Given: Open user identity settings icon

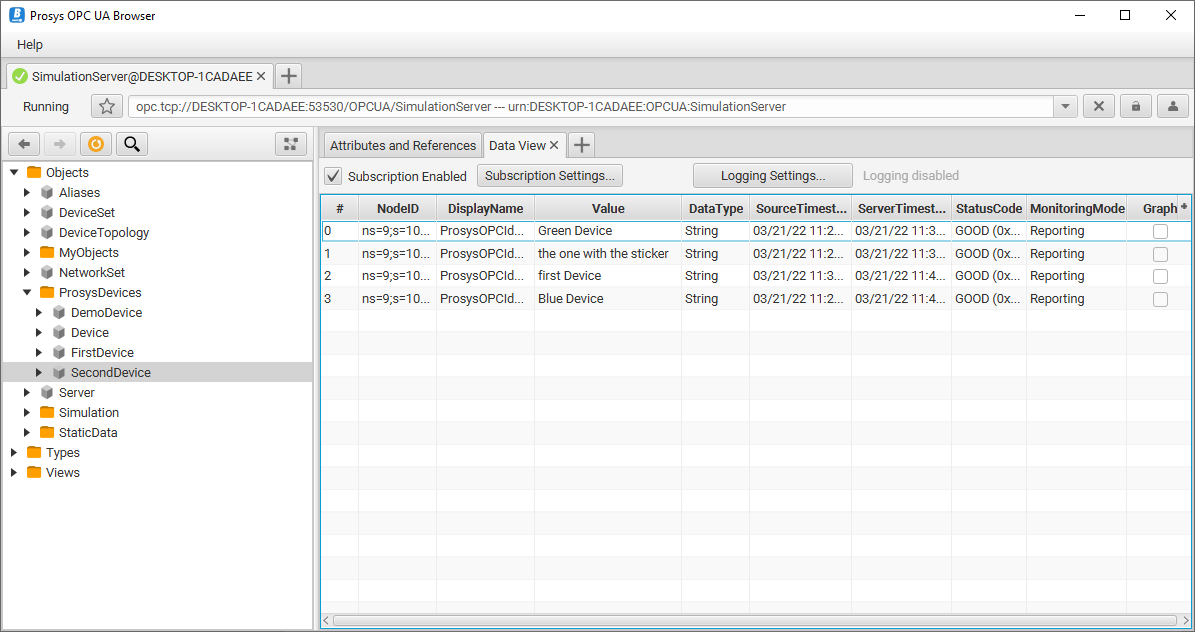Looking at the screenshot, I should tap(1172, 107).
